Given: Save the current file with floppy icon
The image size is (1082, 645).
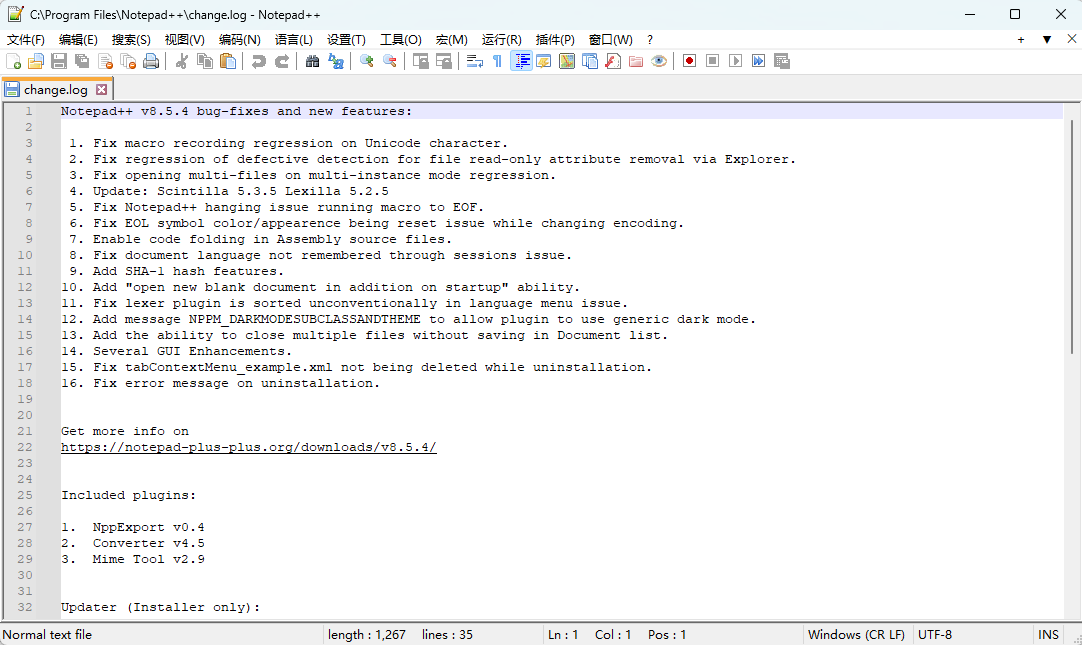Looking at the screenshot, I should pyautogui.click(x=59, y=61).
